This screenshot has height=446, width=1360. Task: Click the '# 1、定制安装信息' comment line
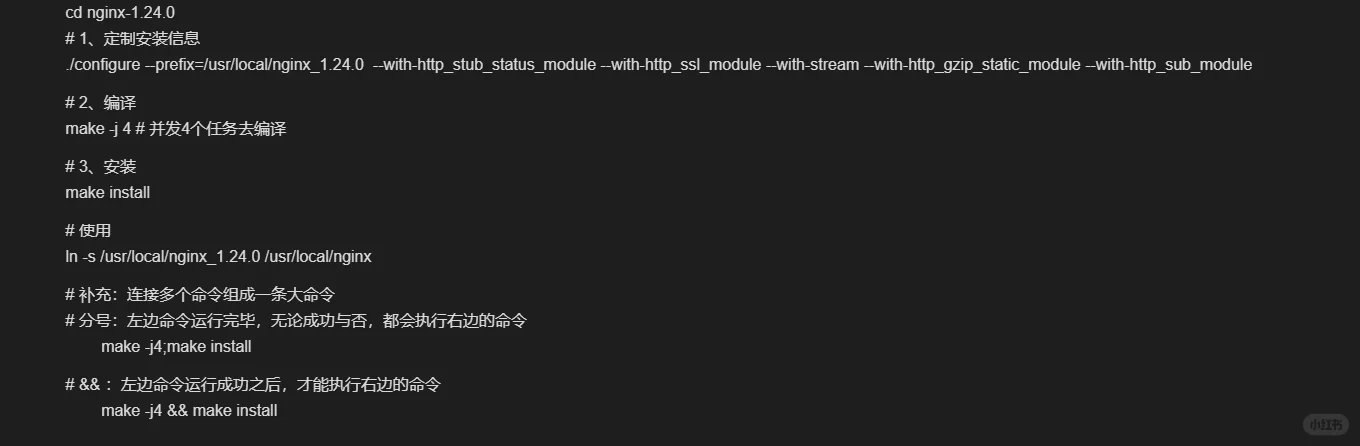point(133,39)
